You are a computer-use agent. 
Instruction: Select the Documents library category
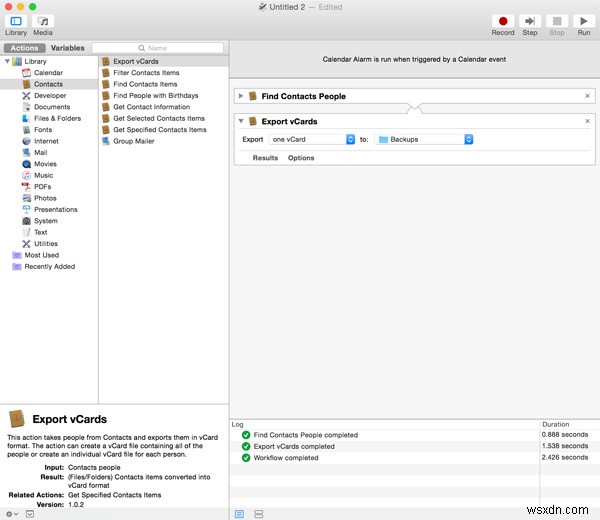(x=52, y=107)
